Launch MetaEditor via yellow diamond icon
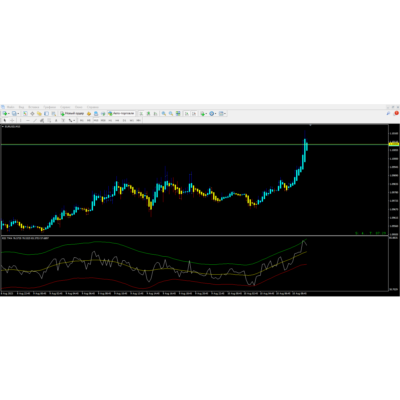The width and height of the screenshot is (400, 400). point(89,114)
